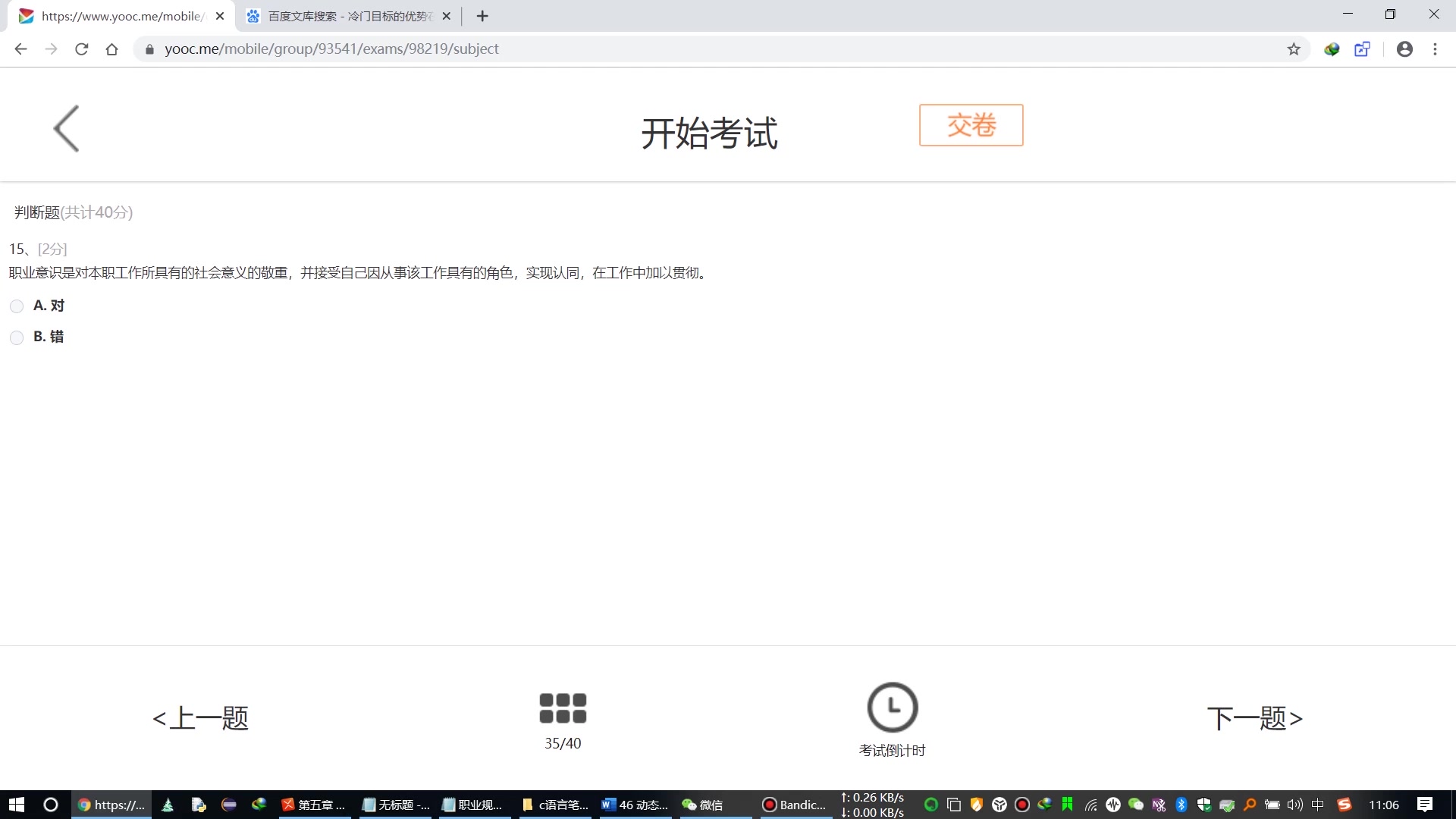View the site padlock information
Image resolution: width=1456 pixels, height=819 pixels.
coord(149,49)
